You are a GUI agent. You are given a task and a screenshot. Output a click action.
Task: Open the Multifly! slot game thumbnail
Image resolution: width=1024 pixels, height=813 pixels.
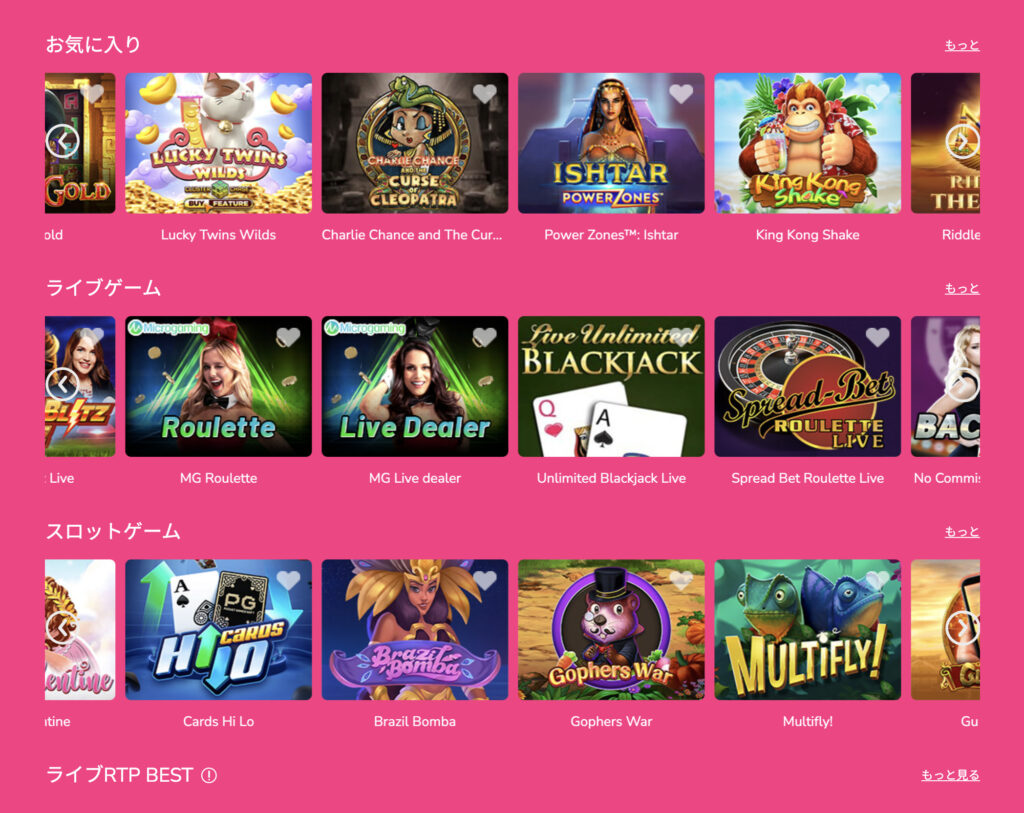tap(807, 630)
